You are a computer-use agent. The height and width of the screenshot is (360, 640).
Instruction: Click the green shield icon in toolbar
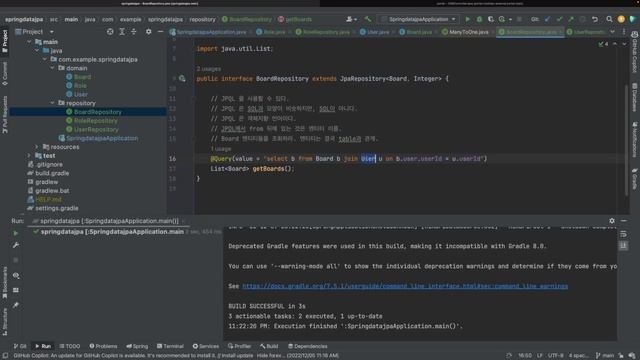click(x=632, y=19)
